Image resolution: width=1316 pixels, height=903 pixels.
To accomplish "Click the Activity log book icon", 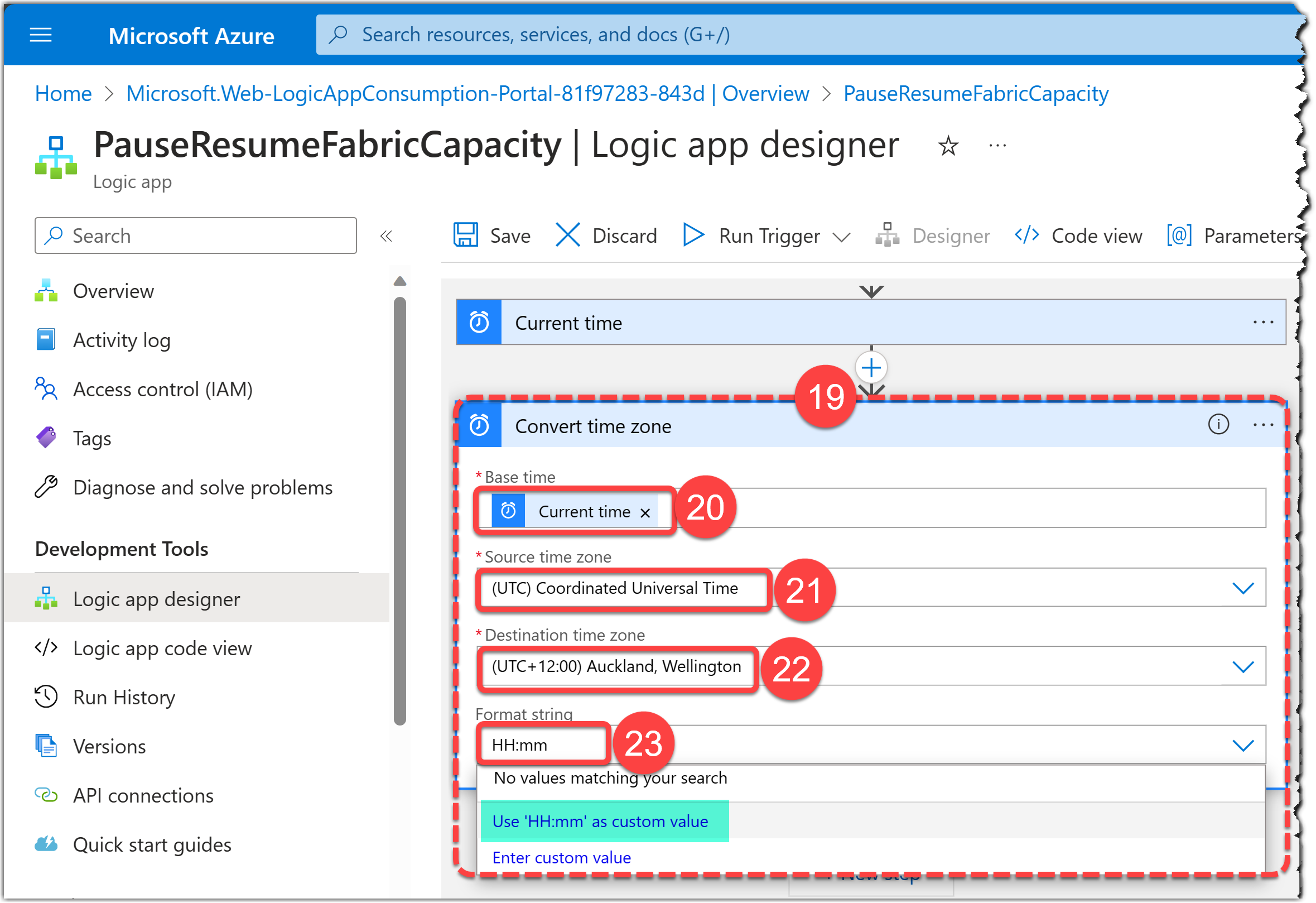I will 46,340.
